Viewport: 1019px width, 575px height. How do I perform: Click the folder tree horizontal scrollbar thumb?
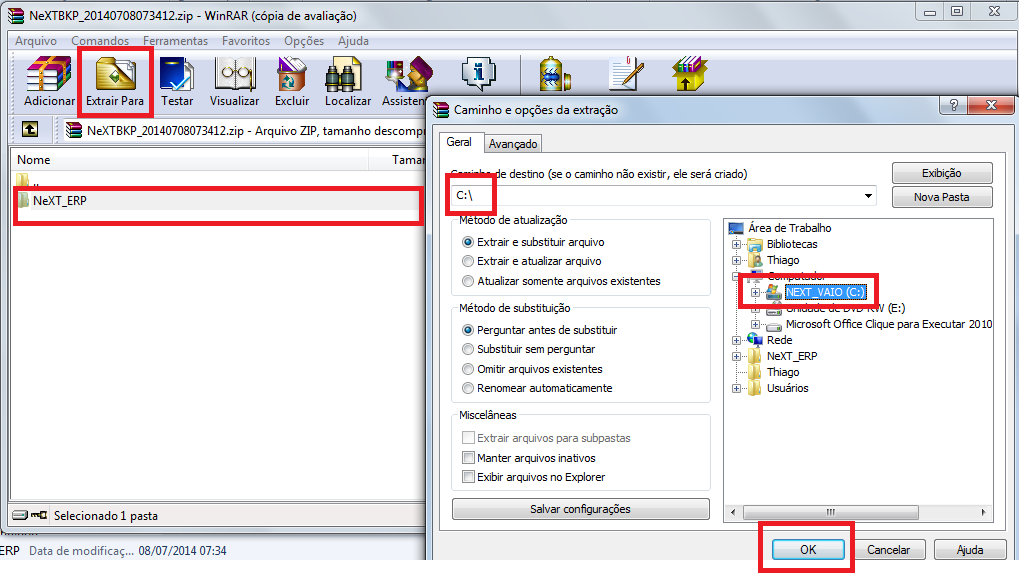(831, 512)
